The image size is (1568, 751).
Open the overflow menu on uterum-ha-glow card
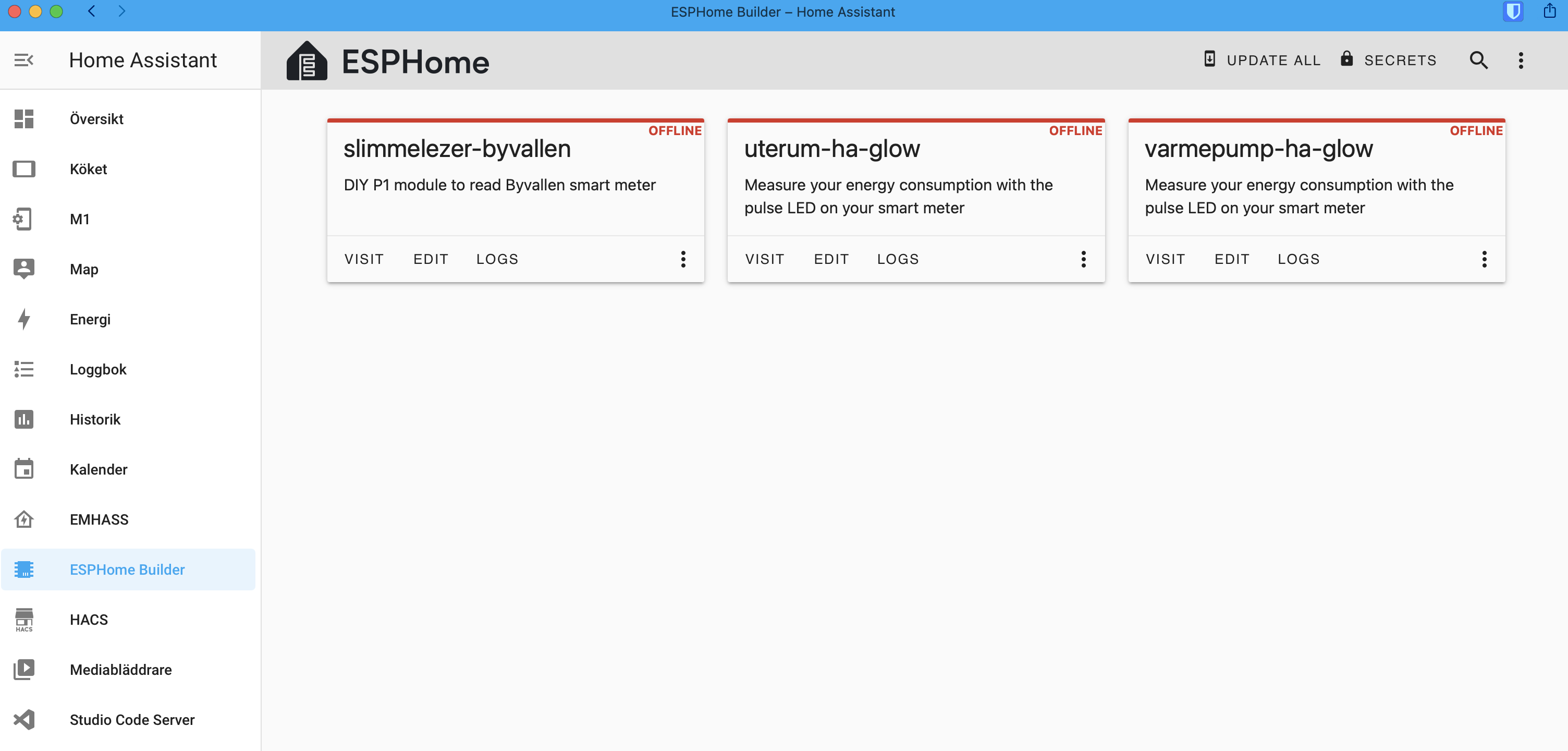coord(1084,259)
